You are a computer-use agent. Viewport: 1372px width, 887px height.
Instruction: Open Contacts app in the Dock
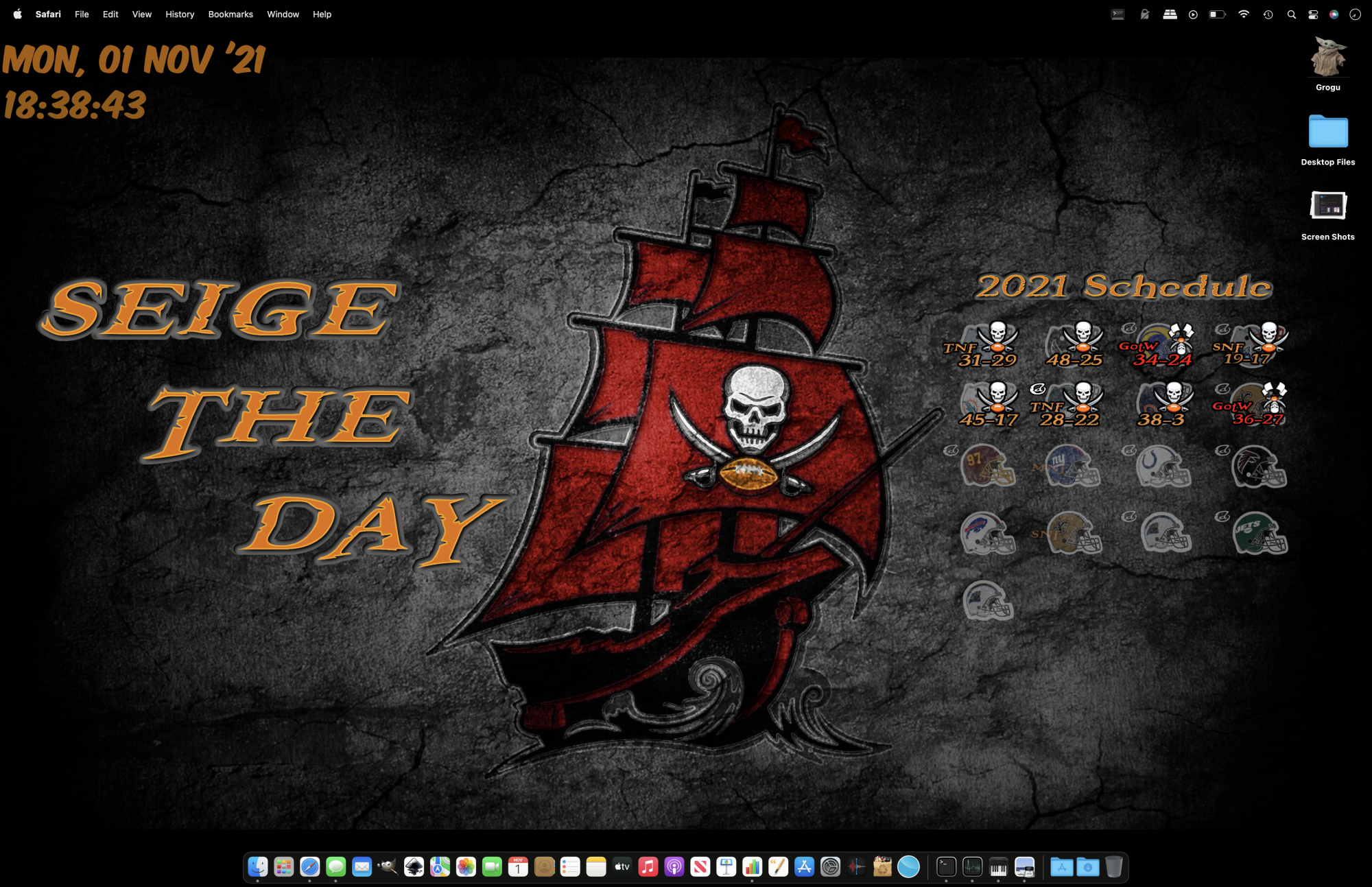(x=545, y=866)
